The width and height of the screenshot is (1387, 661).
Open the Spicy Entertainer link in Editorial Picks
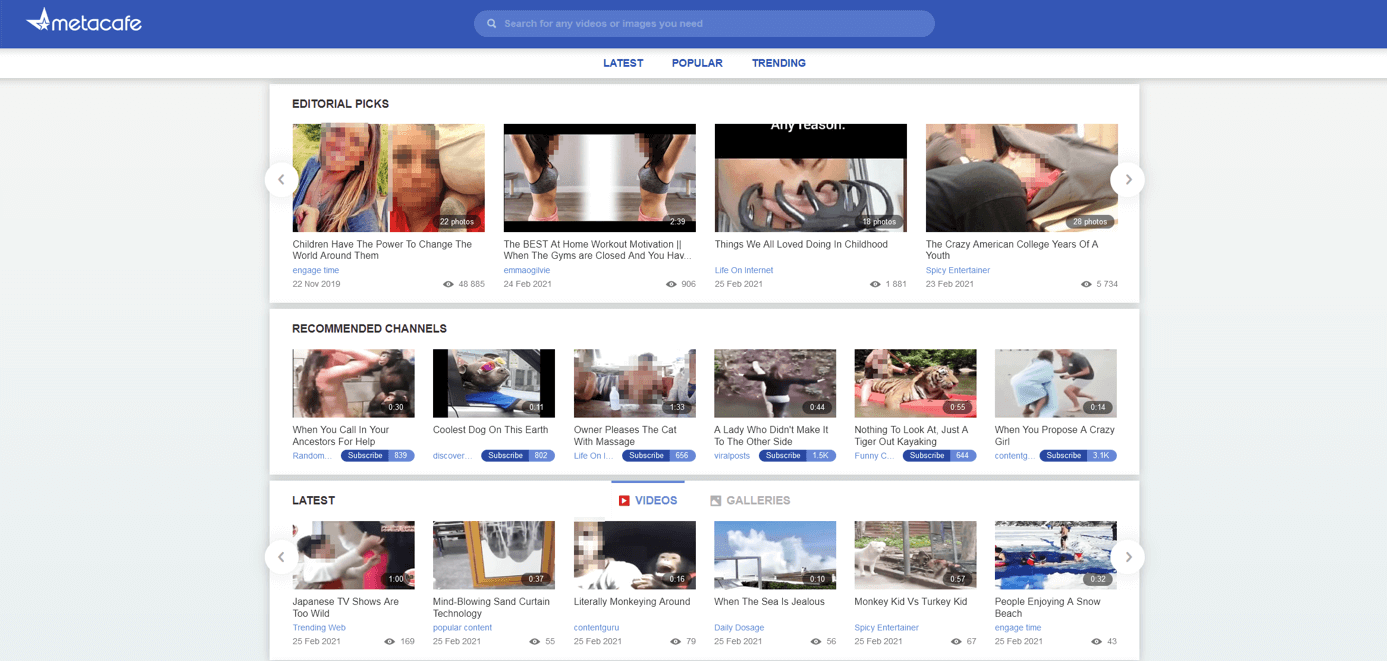click(x=957, y=270)
